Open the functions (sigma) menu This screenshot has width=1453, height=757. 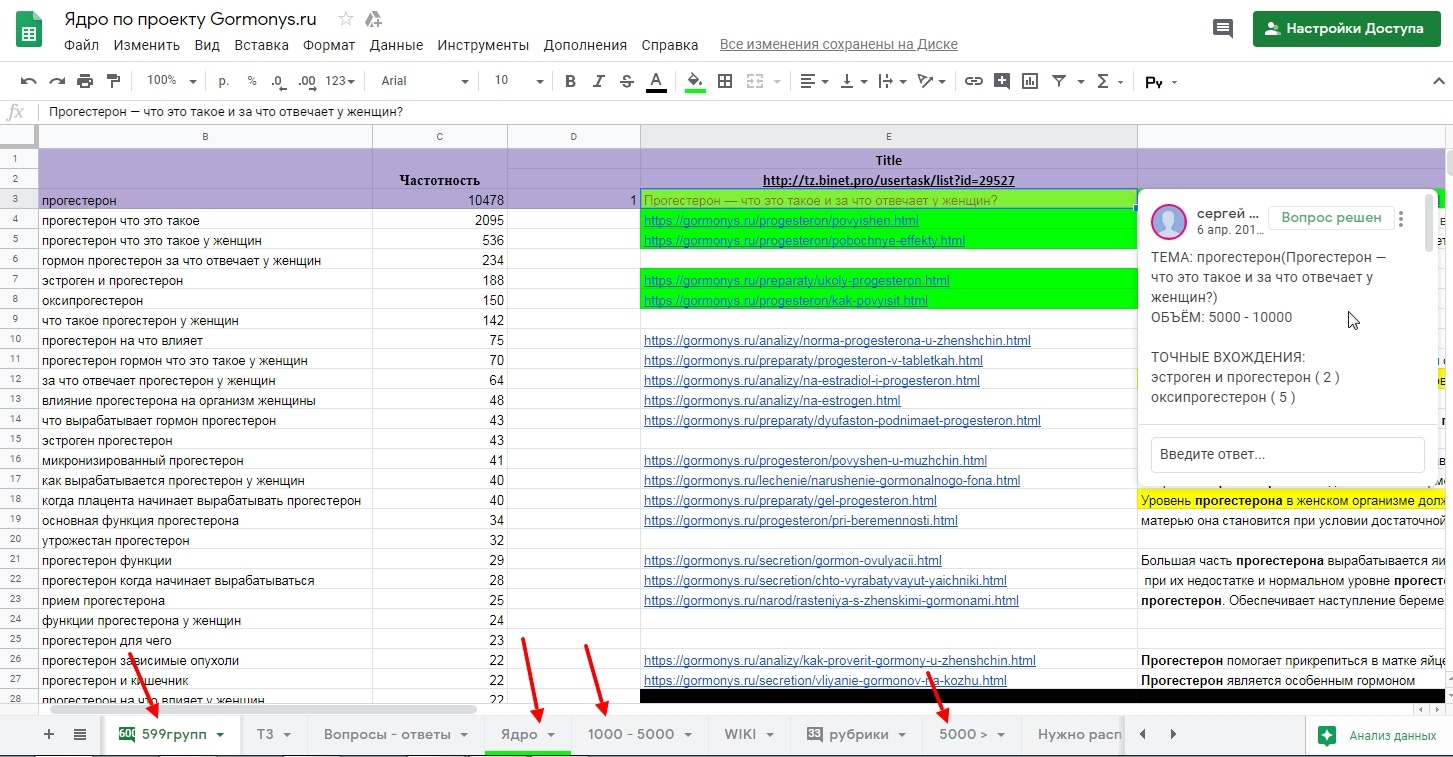pos(1110,81)
